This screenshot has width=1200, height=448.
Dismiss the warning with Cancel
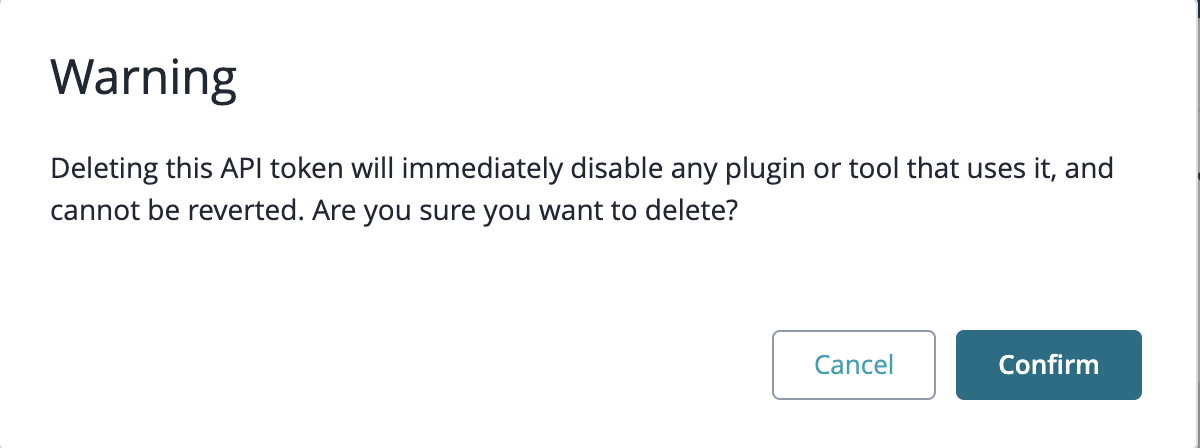(854, 365)
